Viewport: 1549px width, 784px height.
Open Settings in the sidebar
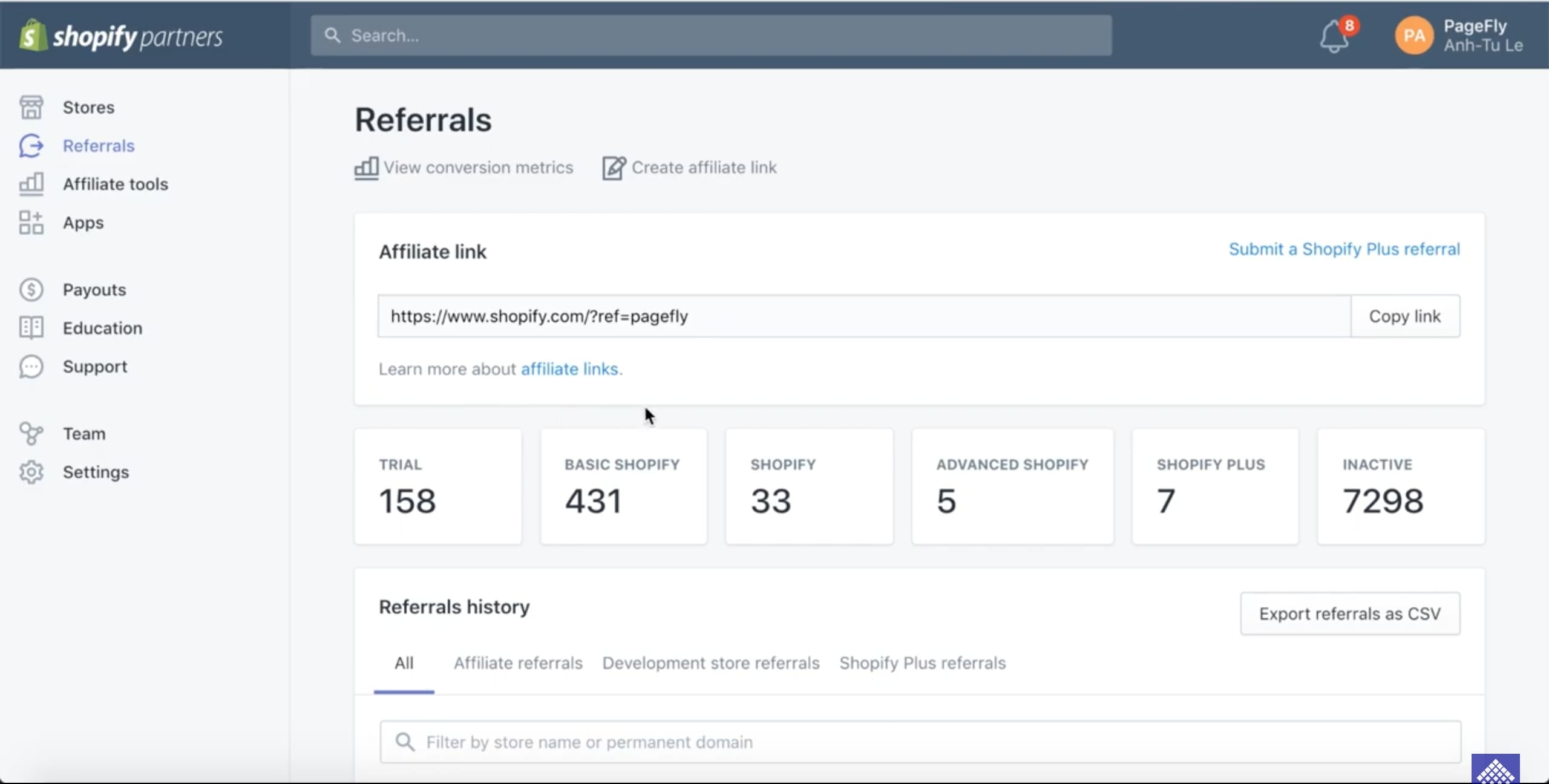coord(96,472)
